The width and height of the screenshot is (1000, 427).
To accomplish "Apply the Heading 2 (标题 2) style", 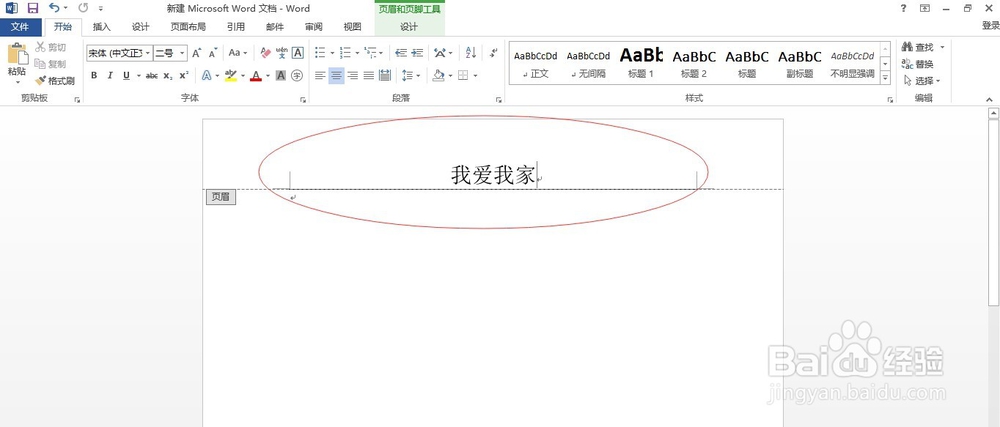I will 694,64.
